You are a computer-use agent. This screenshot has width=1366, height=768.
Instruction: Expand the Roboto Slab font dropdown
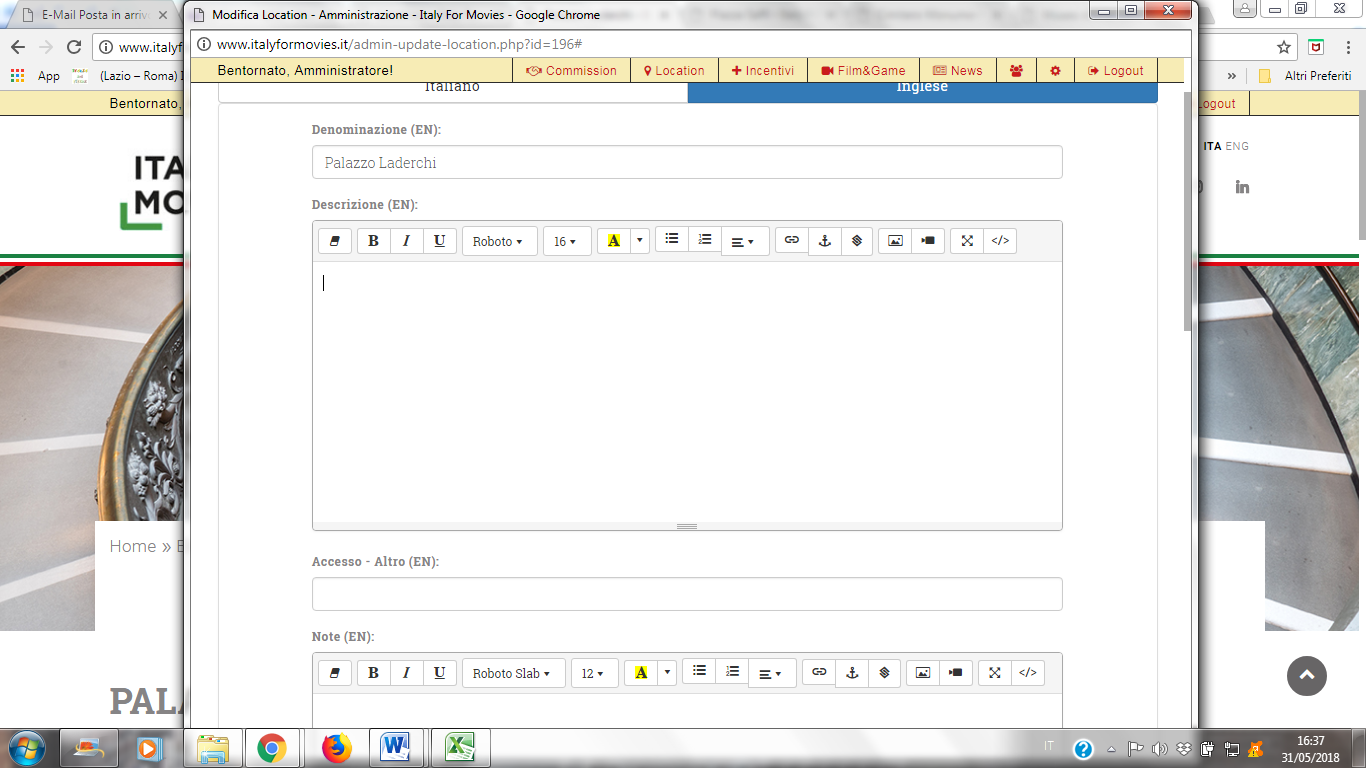(512, 673)
